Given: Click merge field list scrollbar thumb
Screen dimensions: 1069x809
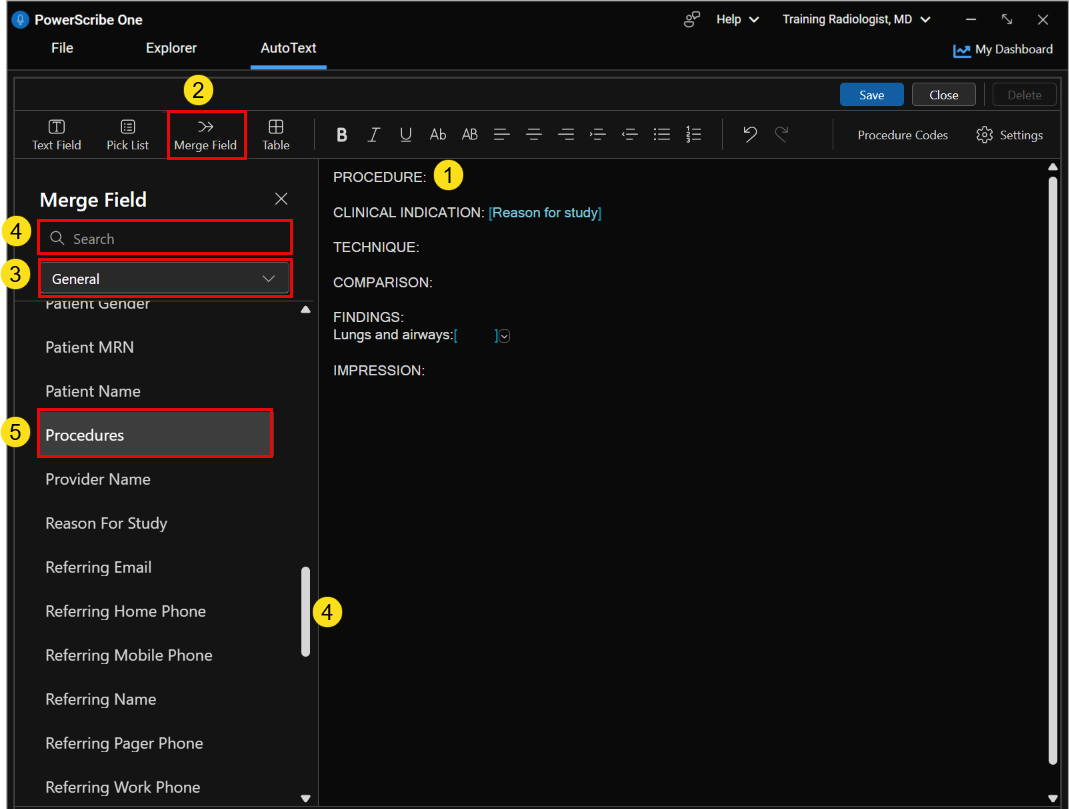Looking at the screenshot, I should click(x=305, y=611).
